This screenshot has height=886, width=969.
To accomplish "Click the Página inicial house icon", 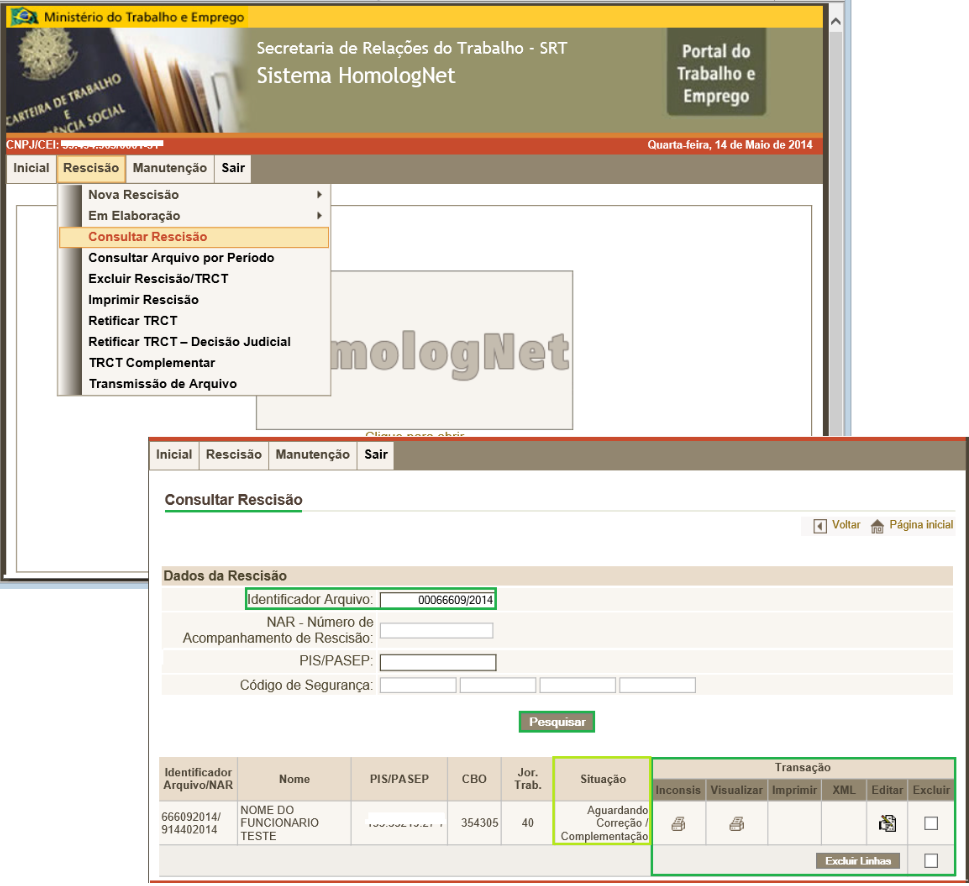I will (877, 526).
